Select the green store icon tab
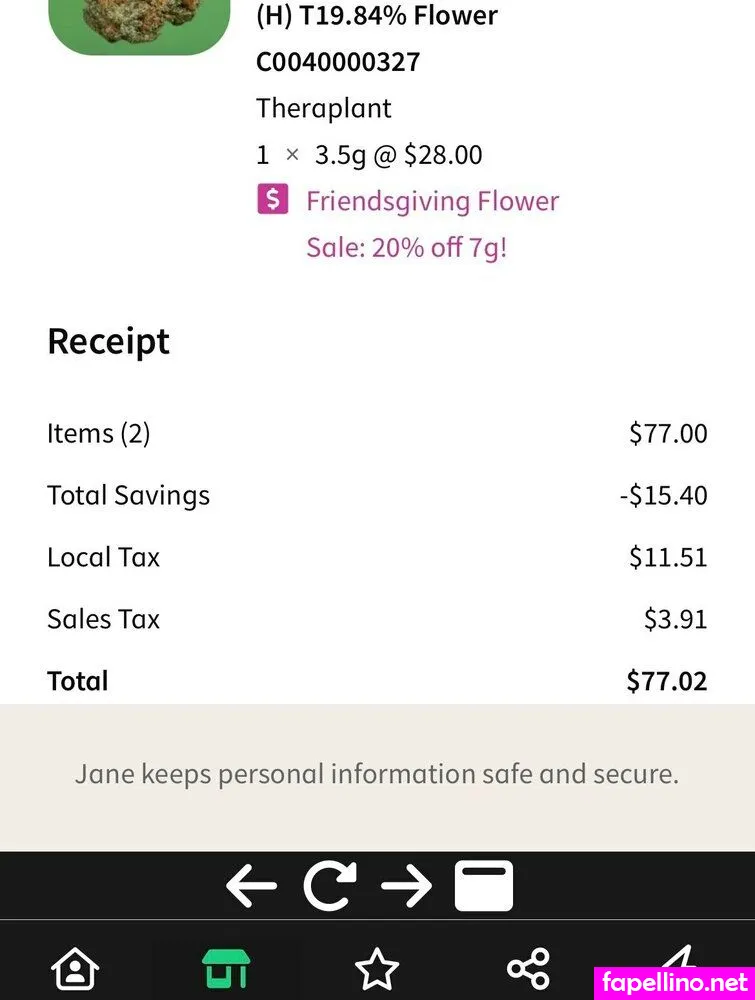The image size is (755, 1000). (226, 968)
